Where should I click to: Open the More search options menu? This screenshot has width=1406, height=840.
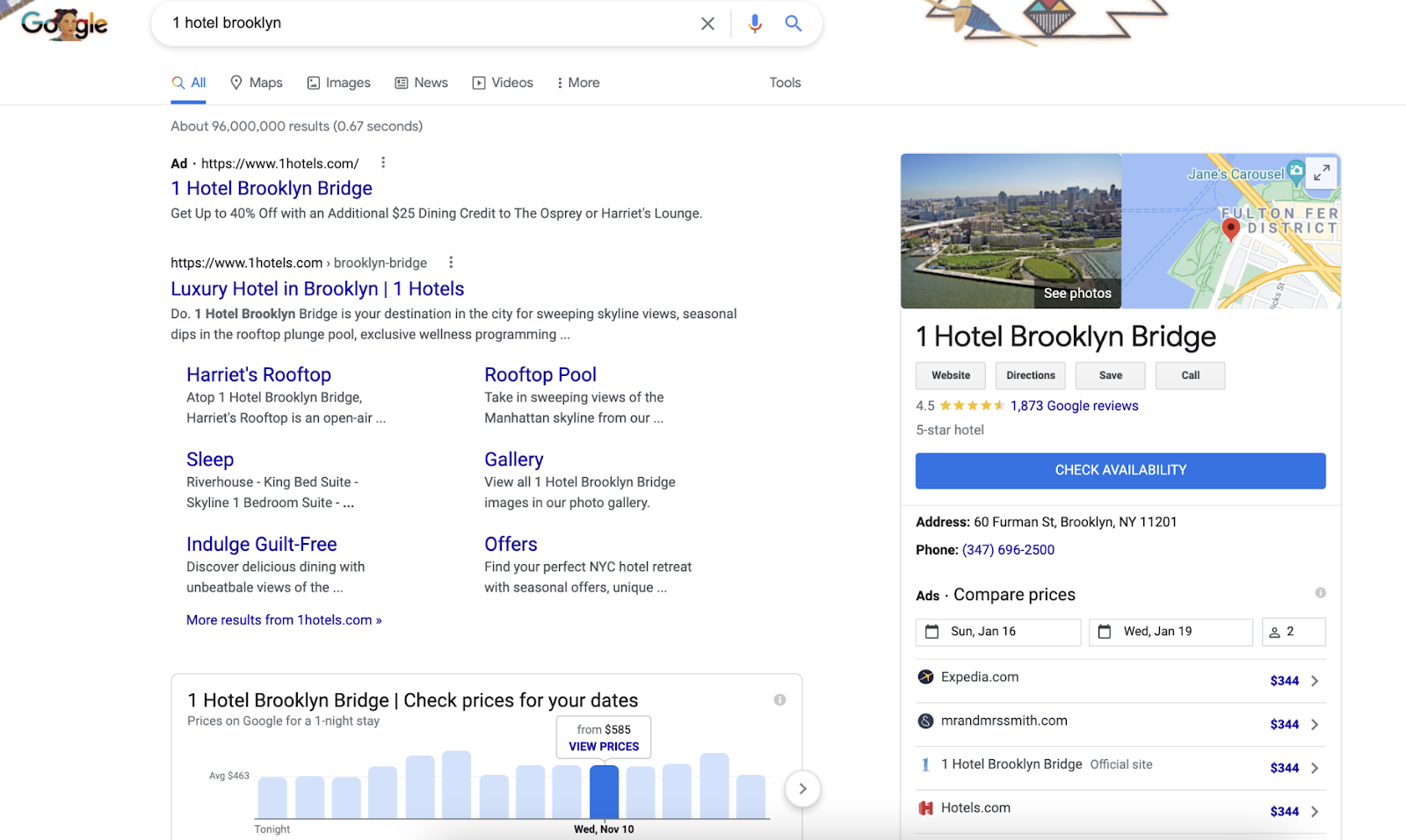coord(578,83)
